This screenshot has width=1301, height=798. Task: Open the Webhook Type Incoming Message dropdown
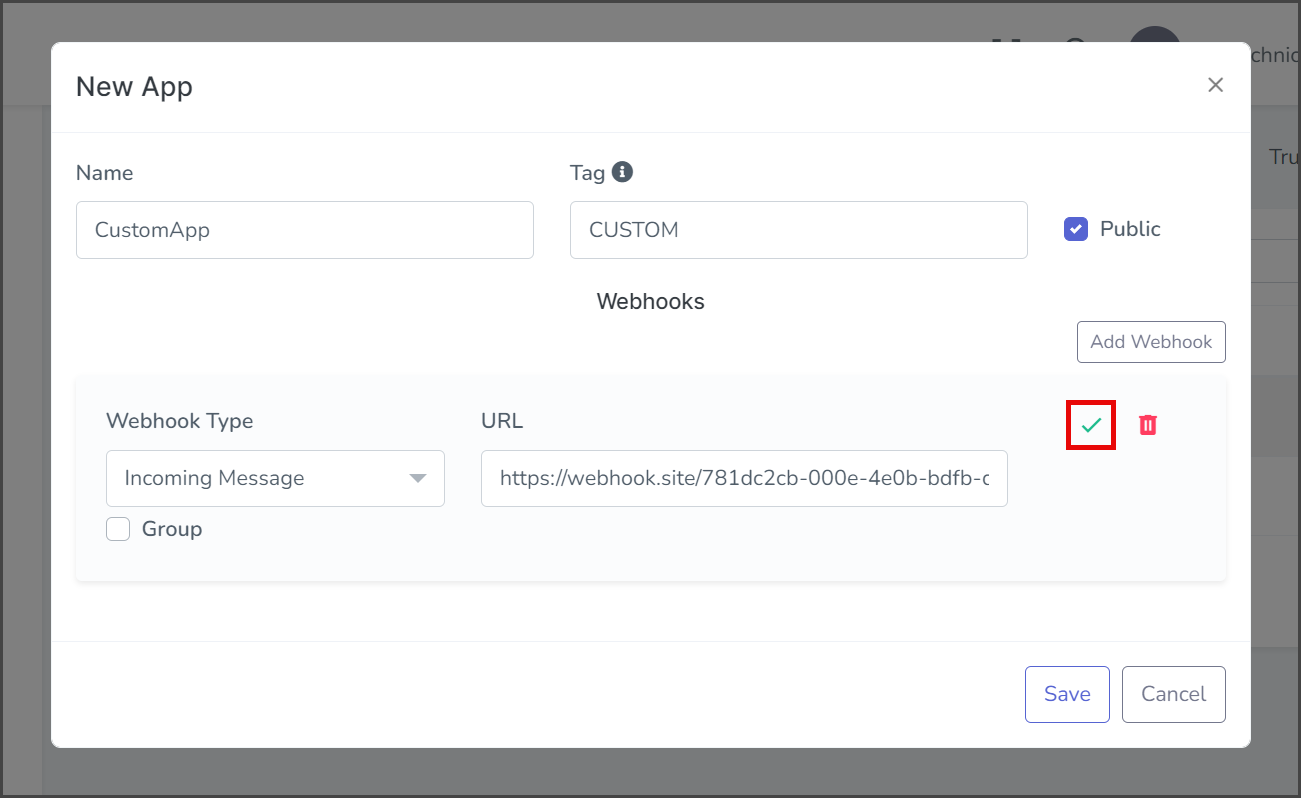coord(275,478)
